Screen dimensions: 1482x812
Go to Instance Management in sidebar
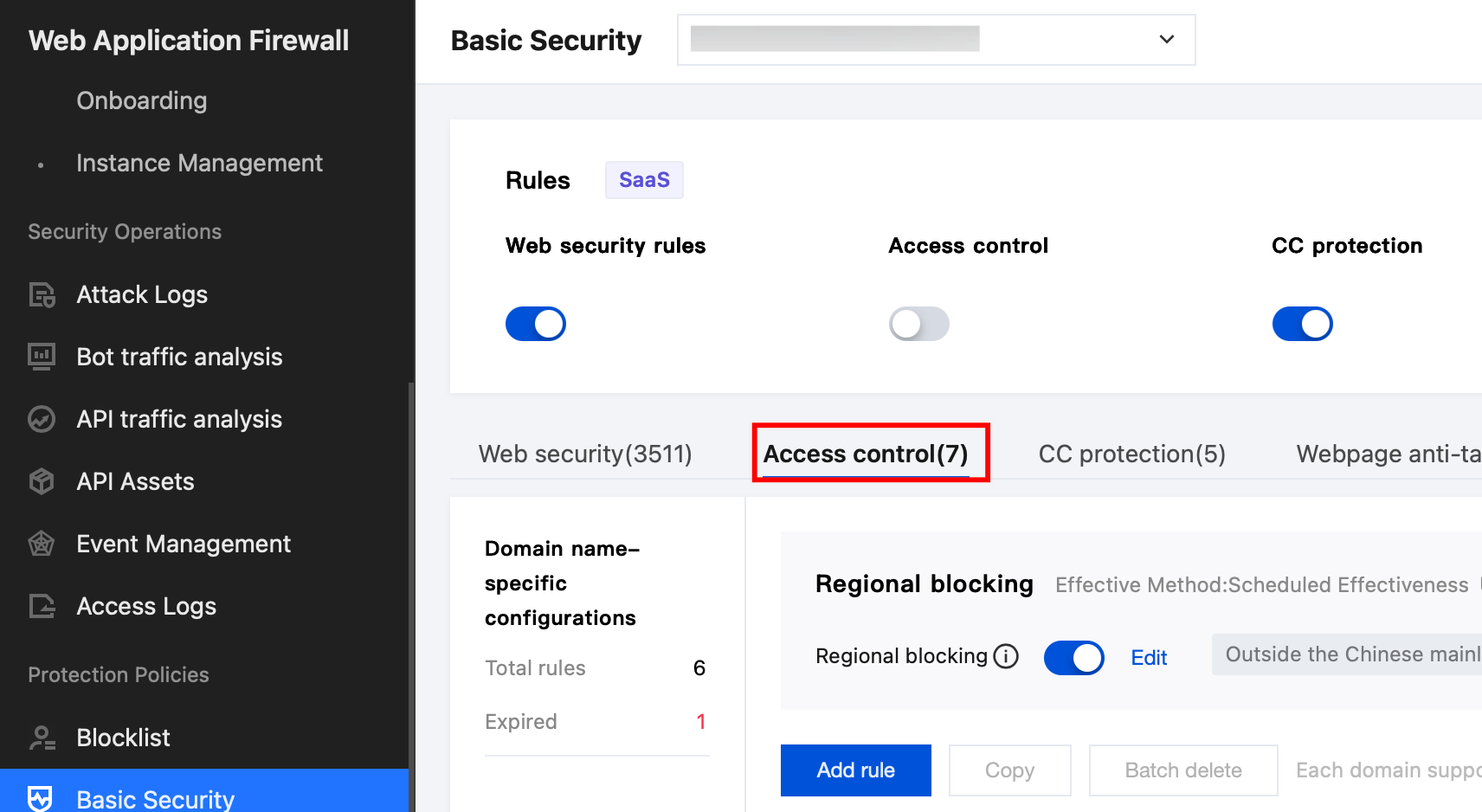[199, 163]
